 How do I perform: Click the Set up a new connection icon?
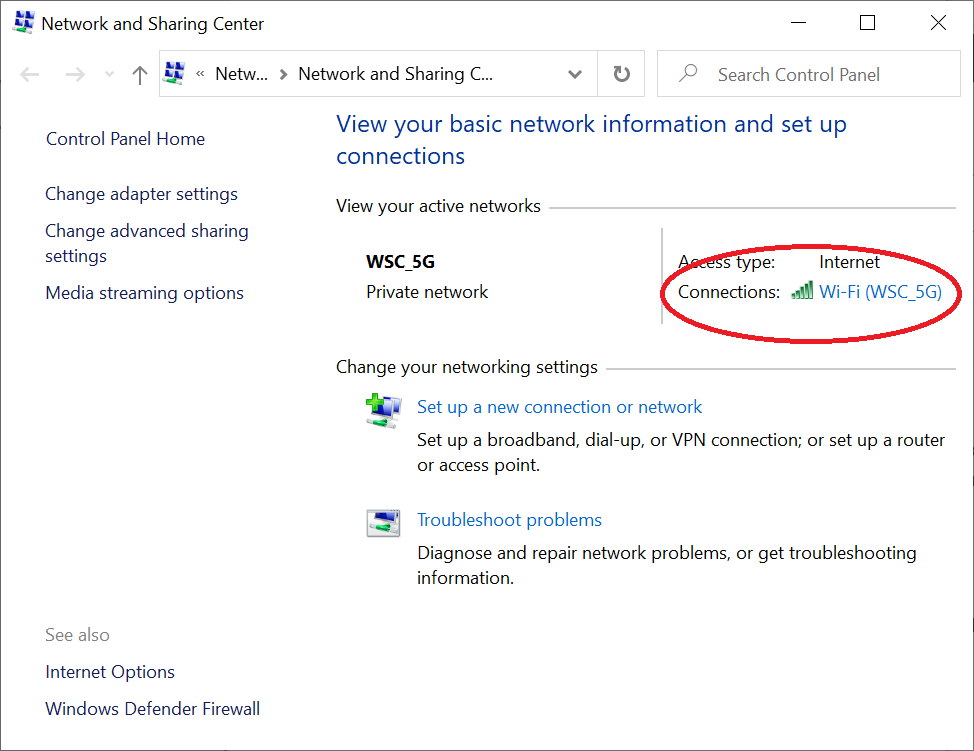click(383, 410)
